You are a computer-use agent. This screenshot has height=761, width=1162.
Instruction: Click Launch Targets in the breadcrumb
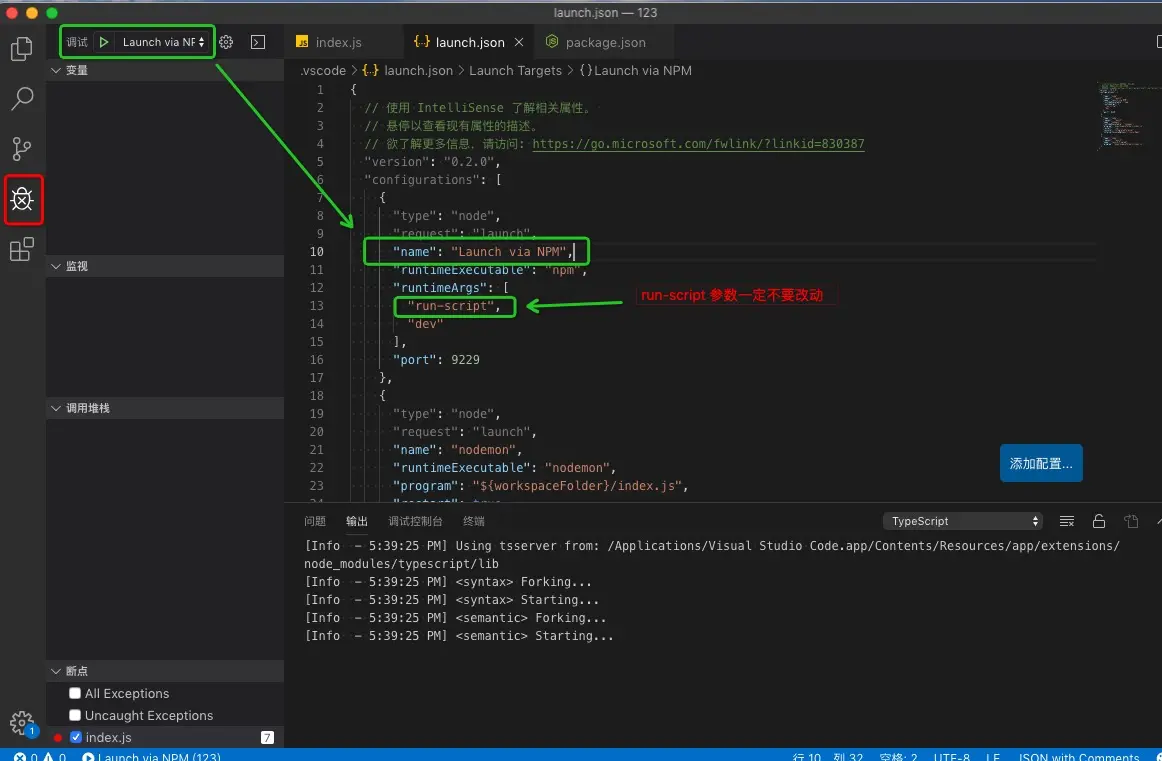coord(515,70)
